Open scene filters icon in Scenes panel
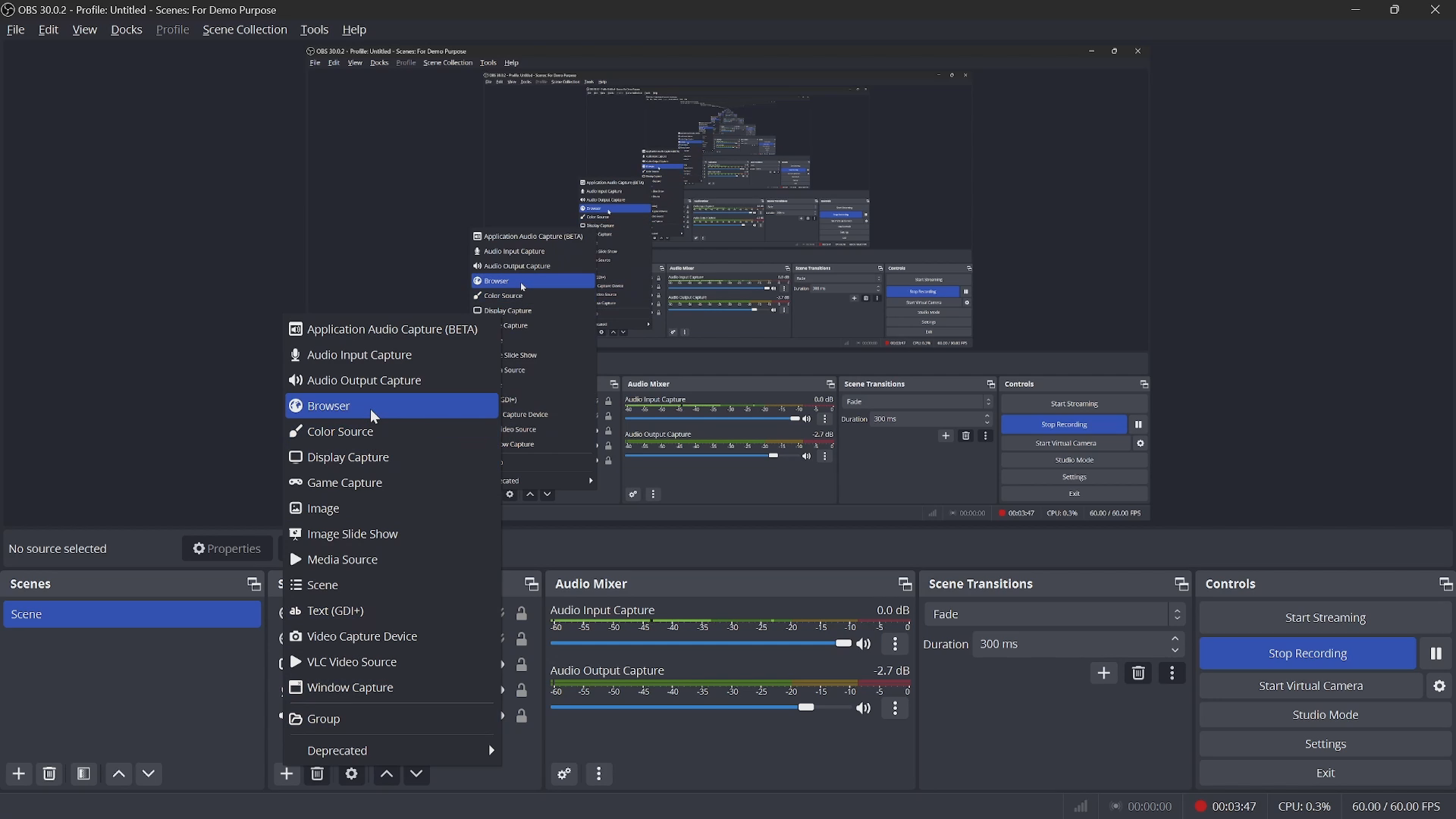Image resolution: width=1456 pixels, height=819 pixels. pyautogui.click(x=84, y=774)
